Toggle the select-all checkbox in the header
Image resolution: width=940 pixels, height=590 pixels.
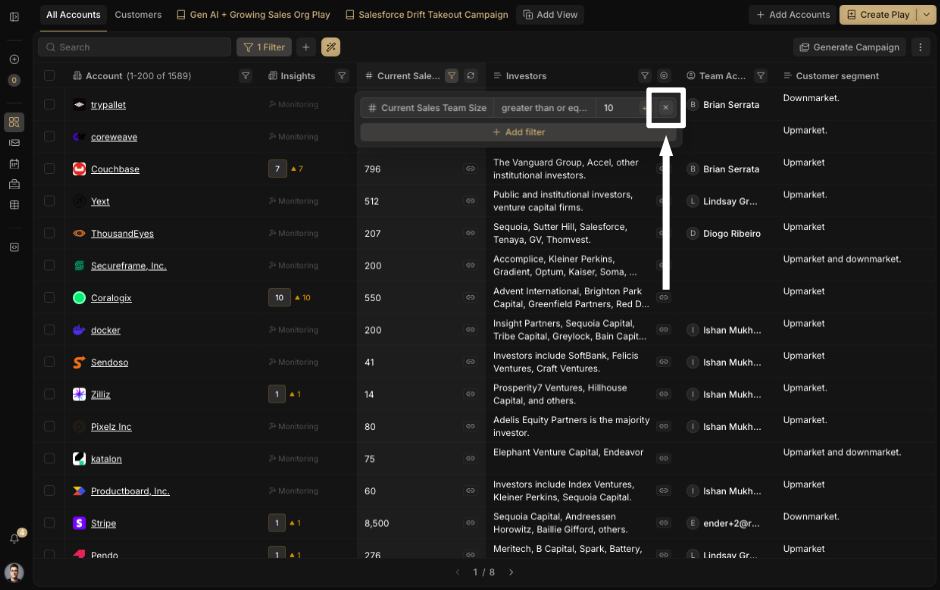point(49,76)
